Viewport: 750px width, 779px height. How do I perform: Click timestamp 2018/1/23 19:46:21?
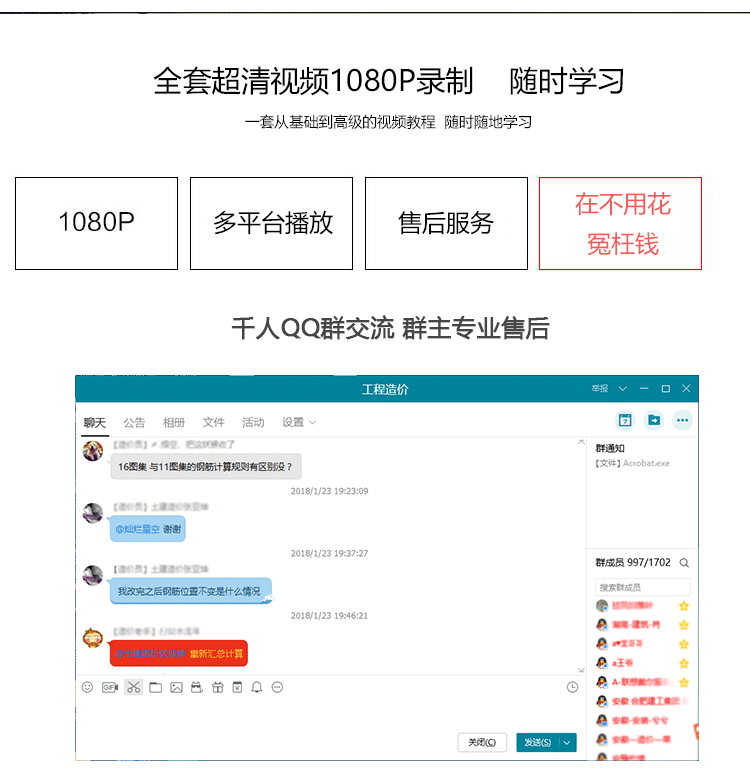[x=329, y=616]
